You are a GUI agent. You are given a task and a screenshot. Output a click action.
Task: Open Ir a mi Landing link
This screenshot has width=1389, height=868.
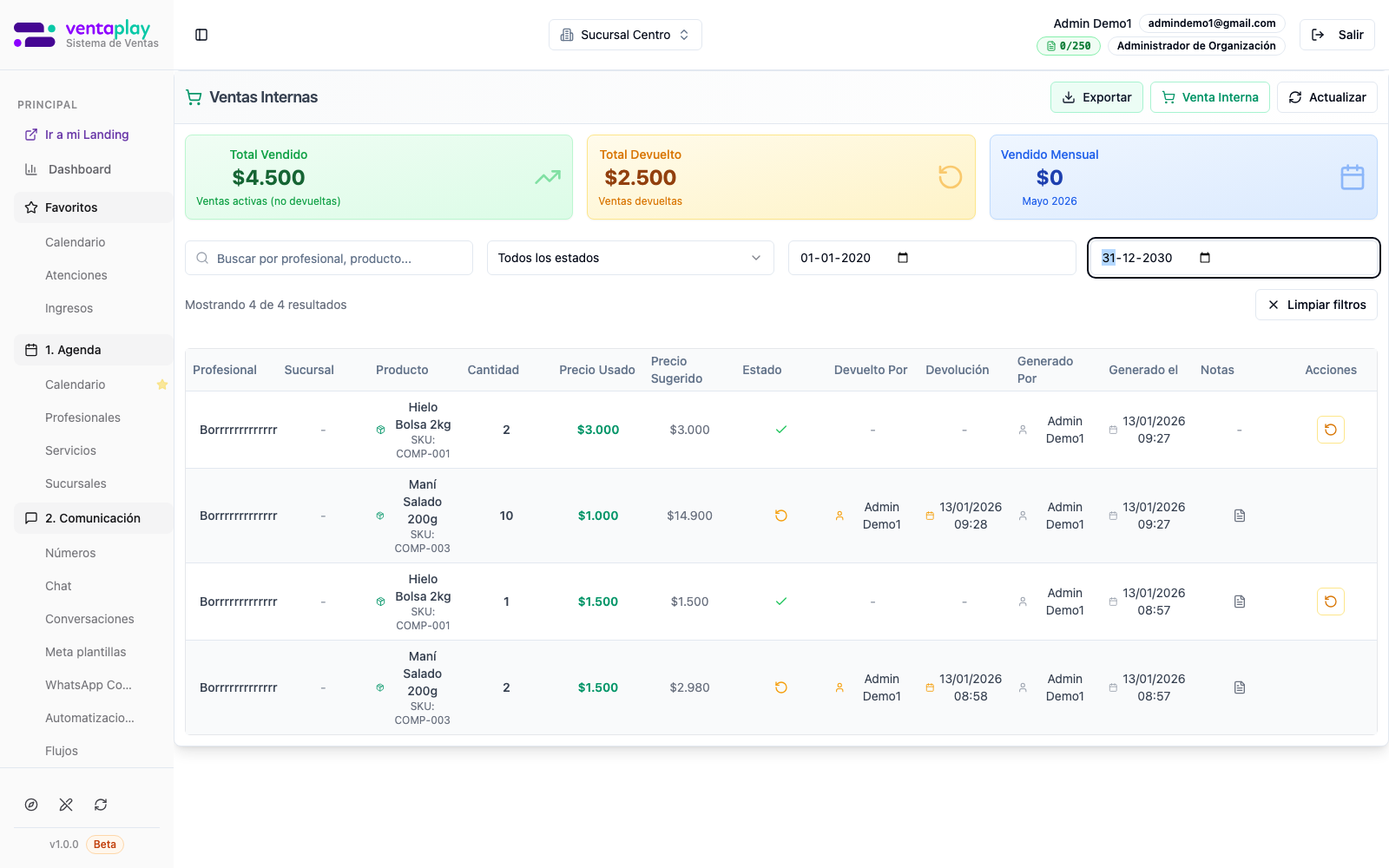click(x=87, y=135)
